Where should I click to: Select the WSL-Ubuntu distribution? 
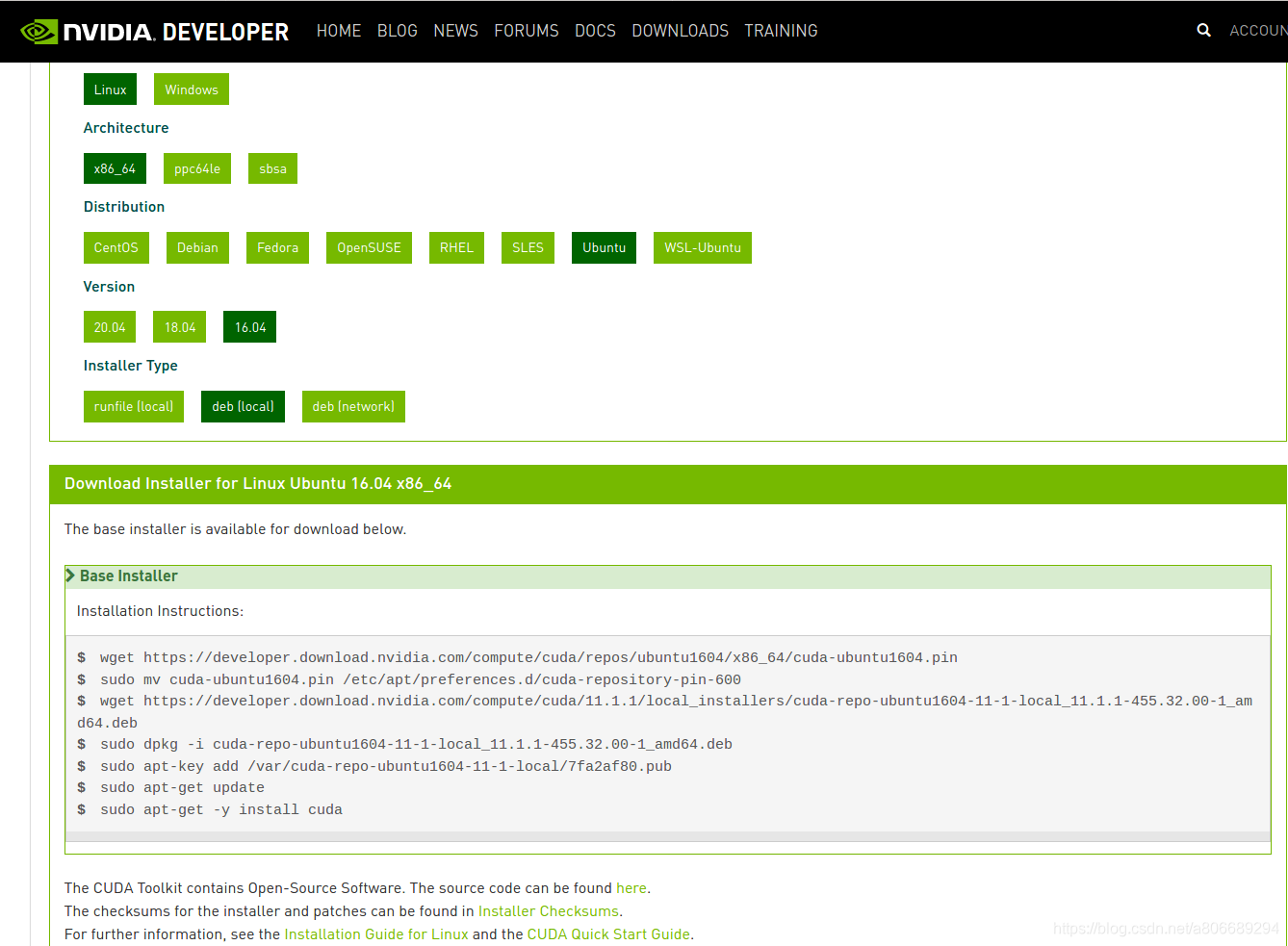pos(703,247)
